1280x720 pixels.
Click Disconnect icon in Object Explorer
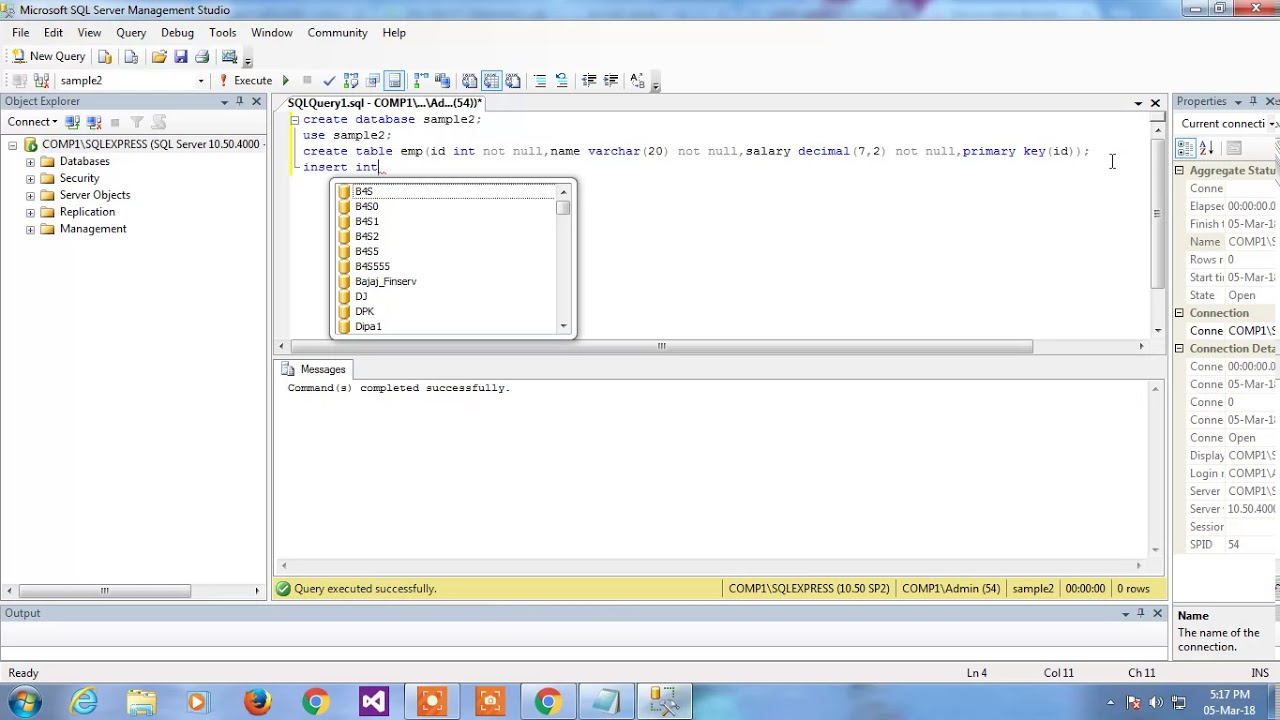pyautogui.click(x=94, y=122)
